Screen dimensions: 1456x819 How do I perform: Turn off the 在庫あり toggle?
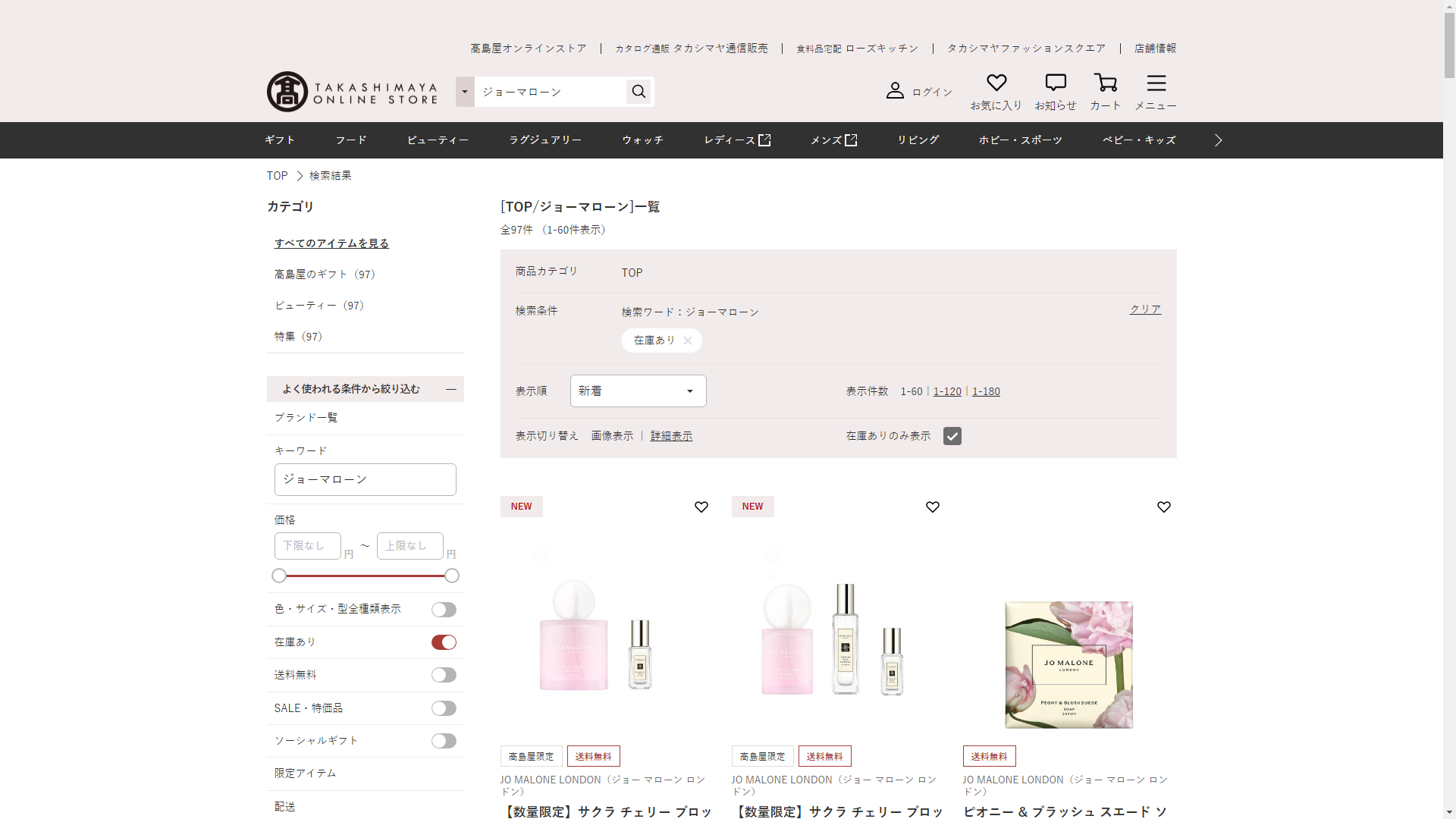coord(444,642)
